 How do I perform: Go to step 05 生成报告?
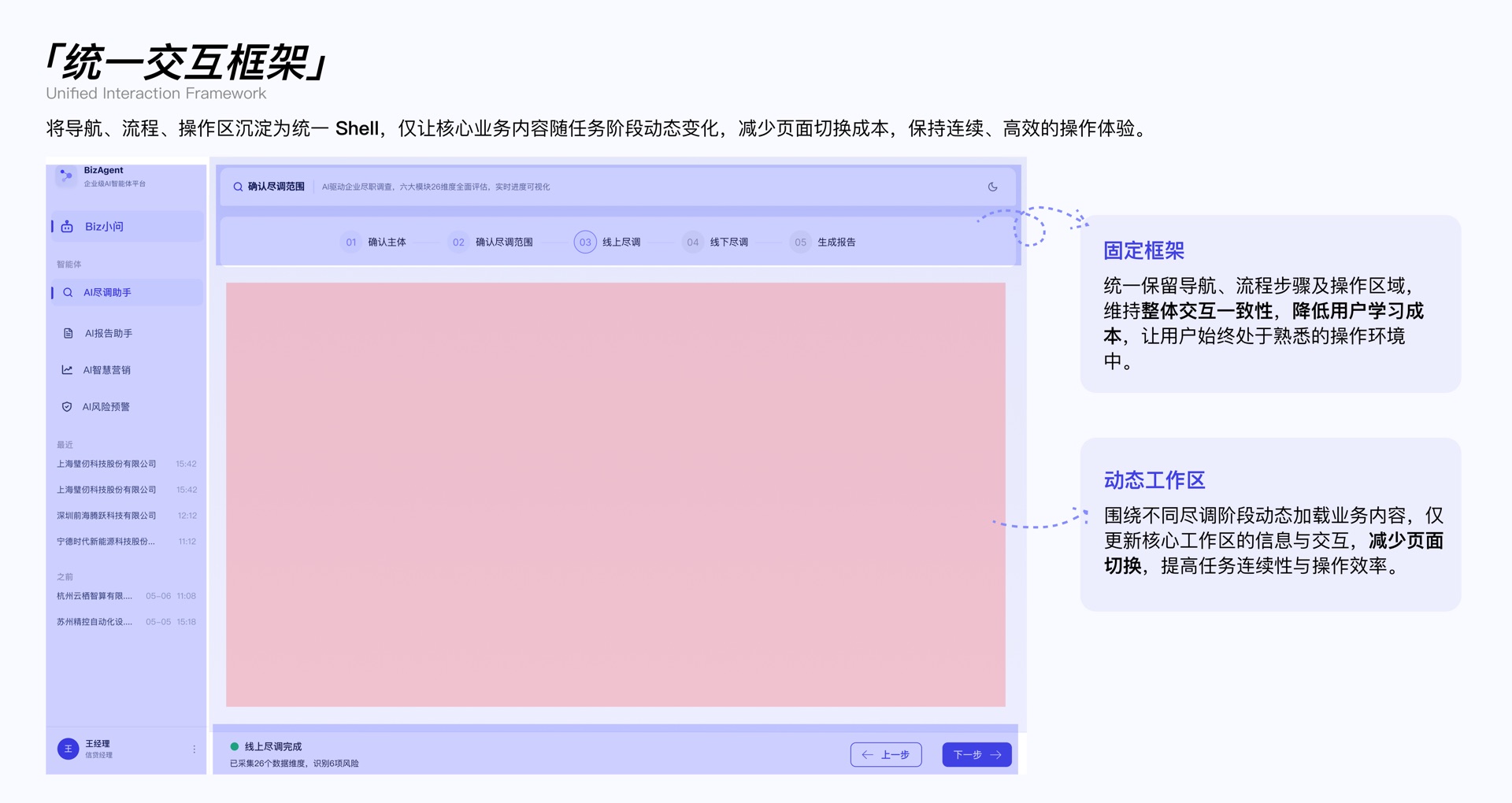[x=823, y=242]
